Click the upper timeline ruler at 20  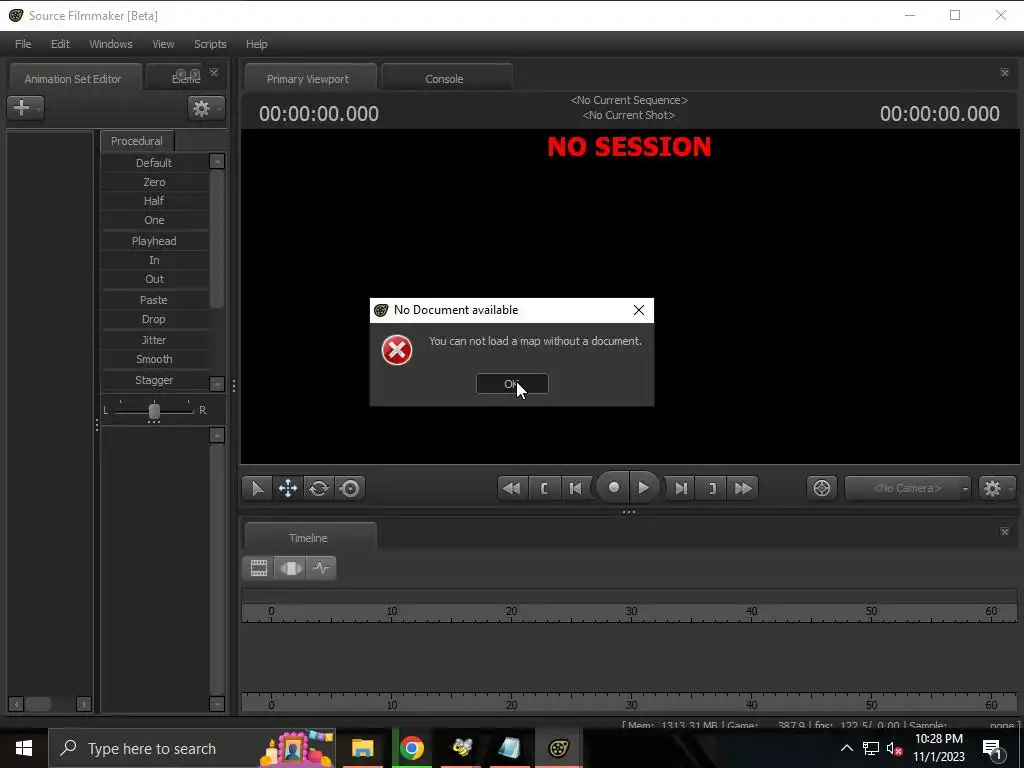(511, 612)
